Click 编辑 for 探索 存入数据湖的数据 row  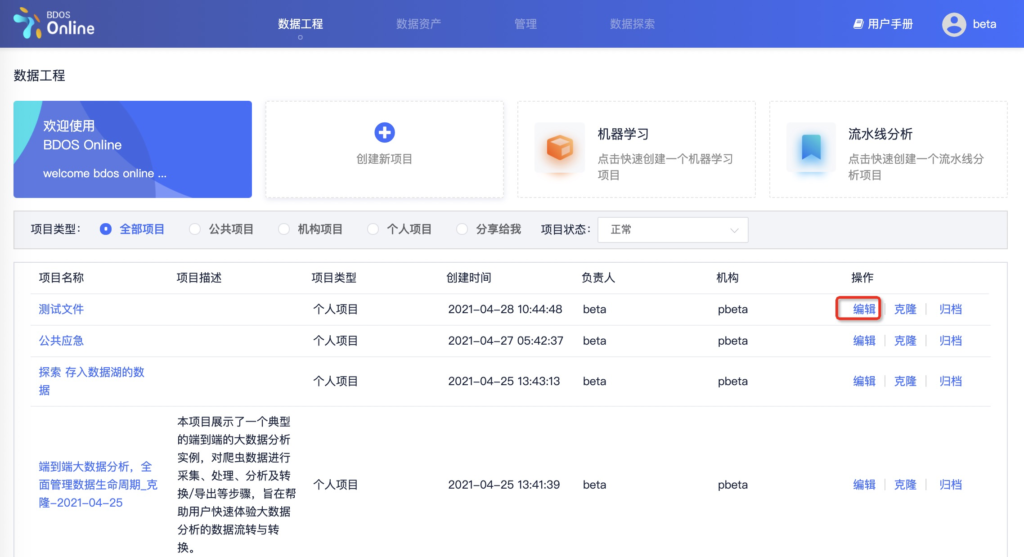864,381
